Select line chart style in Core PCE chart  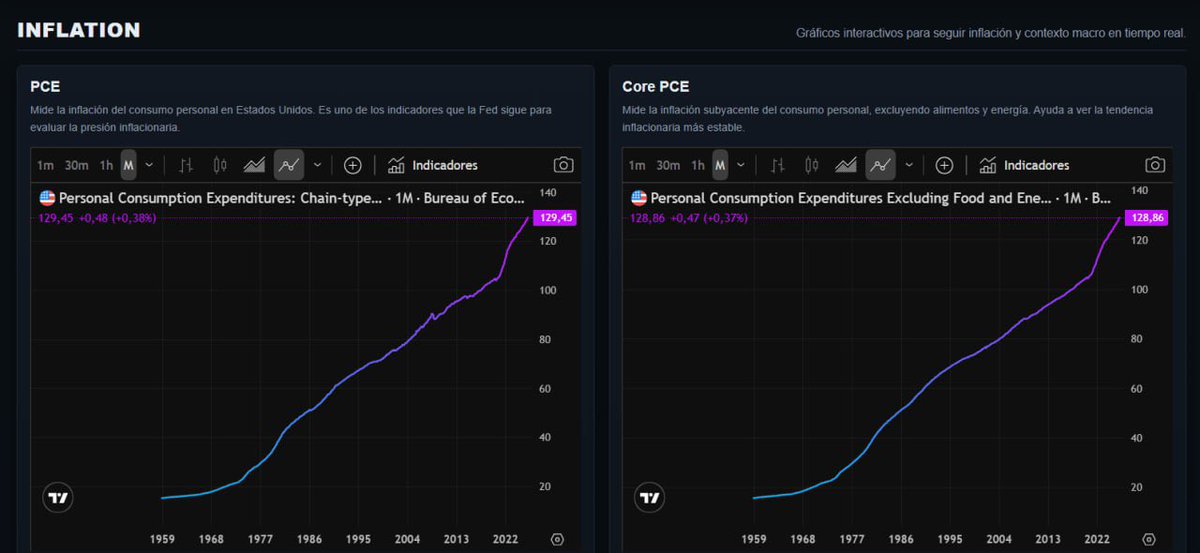coord(881,165)
